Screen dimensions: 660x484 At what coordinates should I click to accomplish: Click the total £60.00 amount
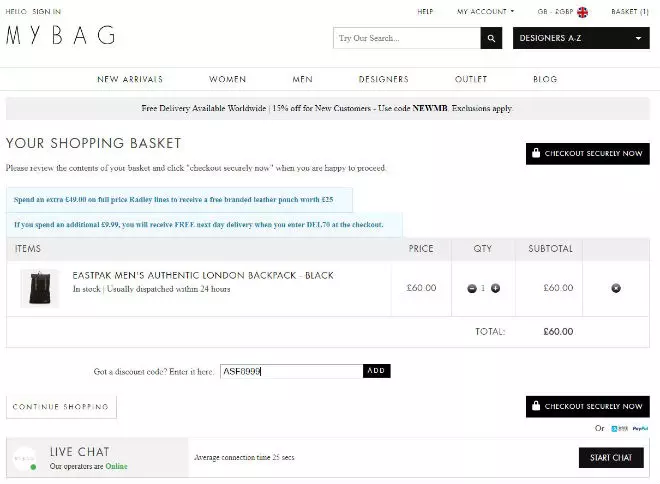click(558, 332)
